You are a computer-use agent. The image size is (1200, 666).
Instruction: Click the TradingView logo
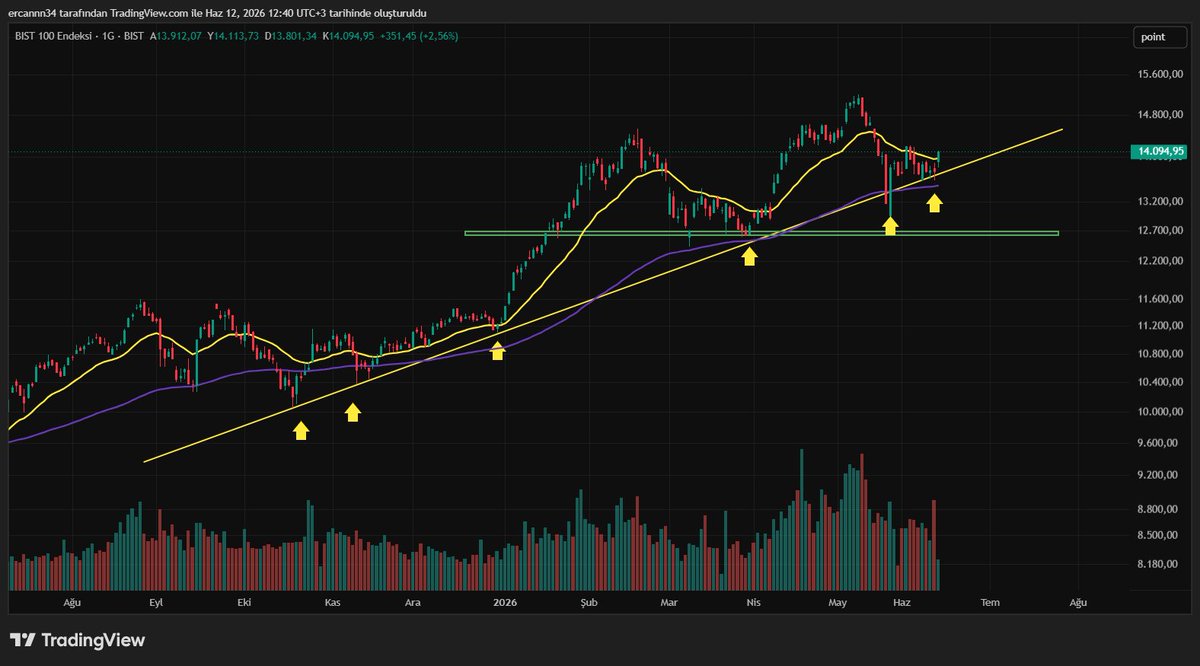(77, 640)
